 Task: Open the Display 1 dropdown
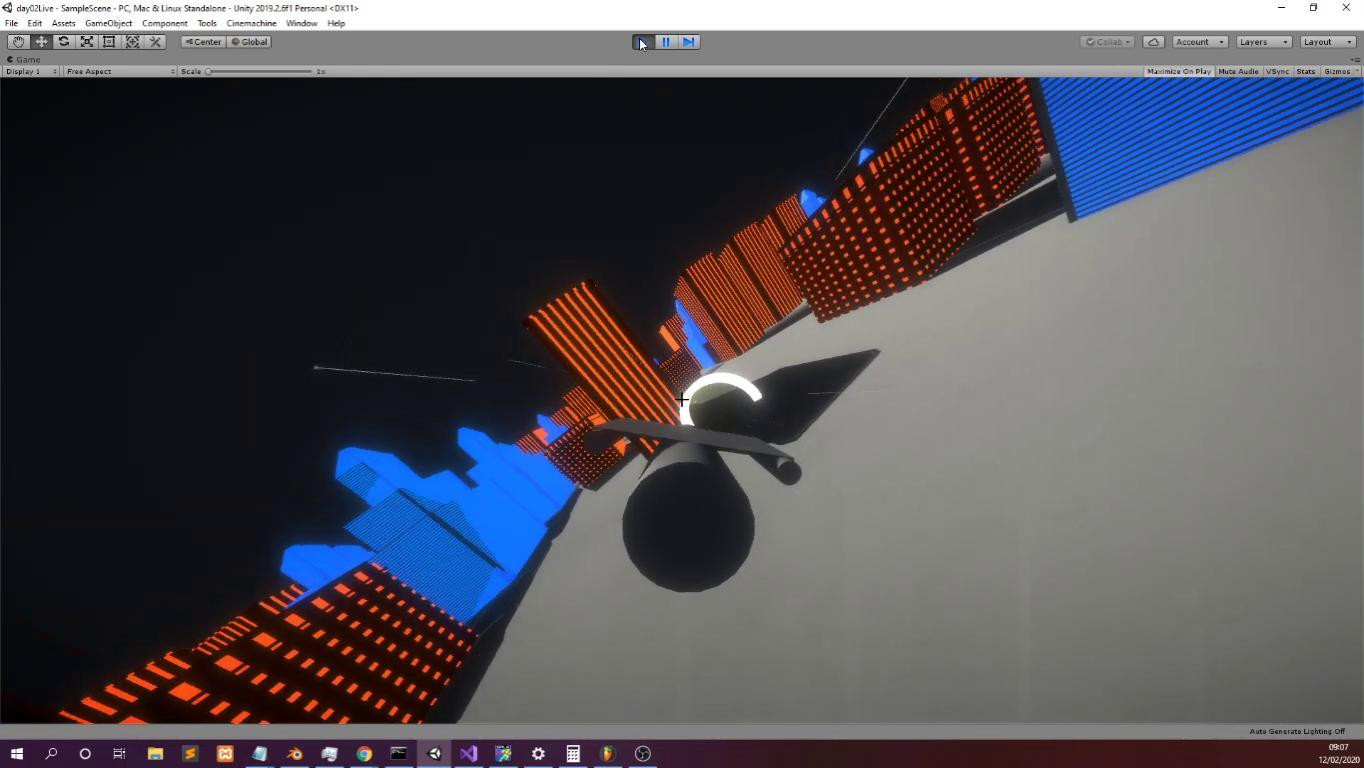coord(31,71)
